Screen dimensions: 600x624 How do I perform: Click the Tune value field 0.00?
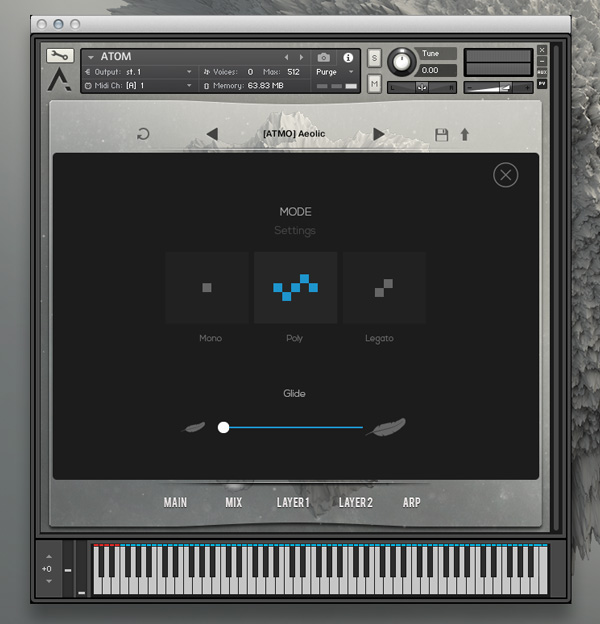click(437, 70)
